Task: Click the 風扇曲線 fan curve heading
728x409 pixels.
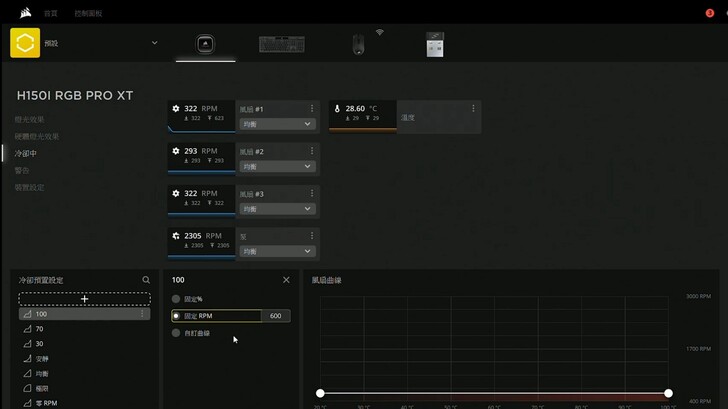Action: pos(326,280)
